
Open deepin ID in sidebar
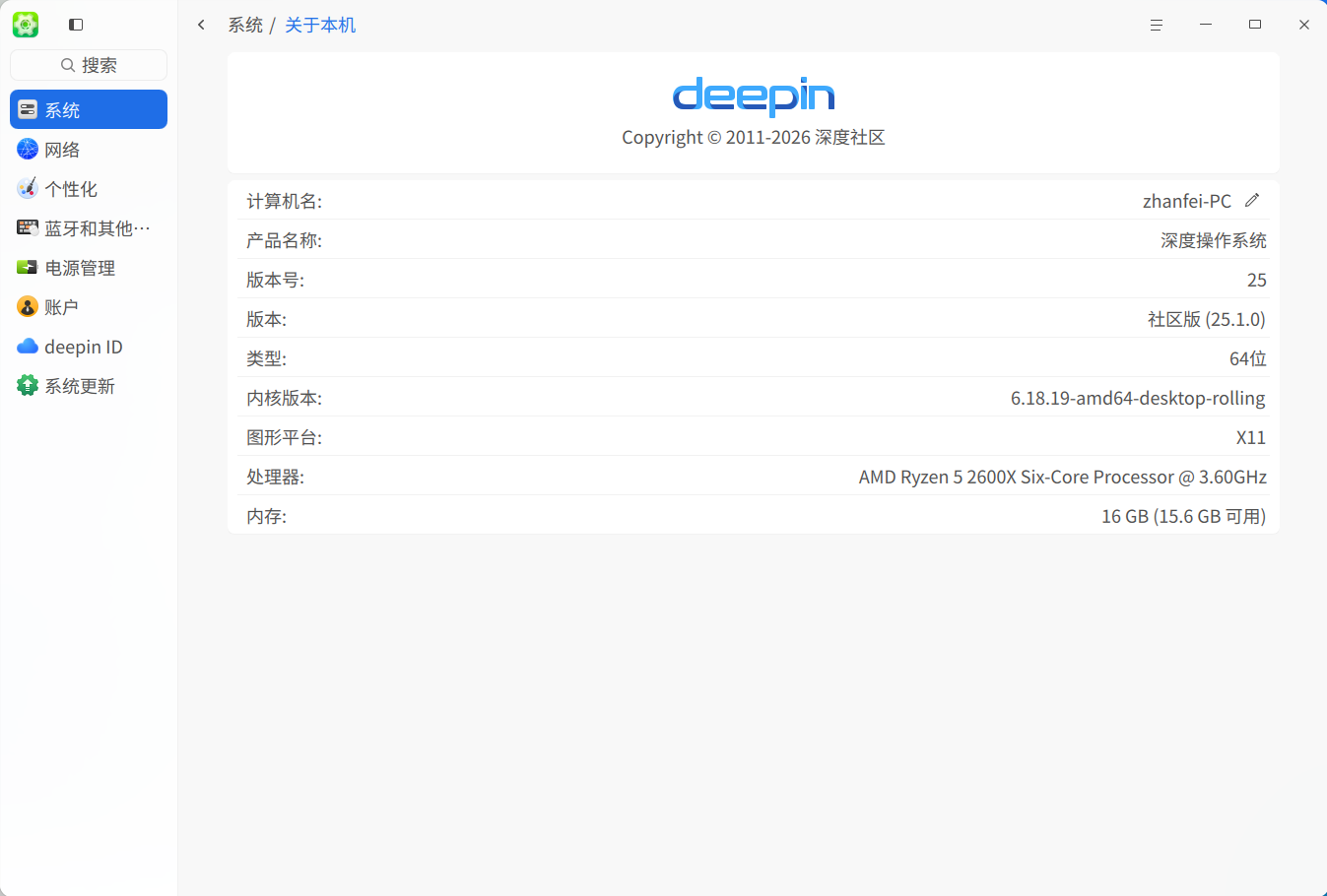89,346
